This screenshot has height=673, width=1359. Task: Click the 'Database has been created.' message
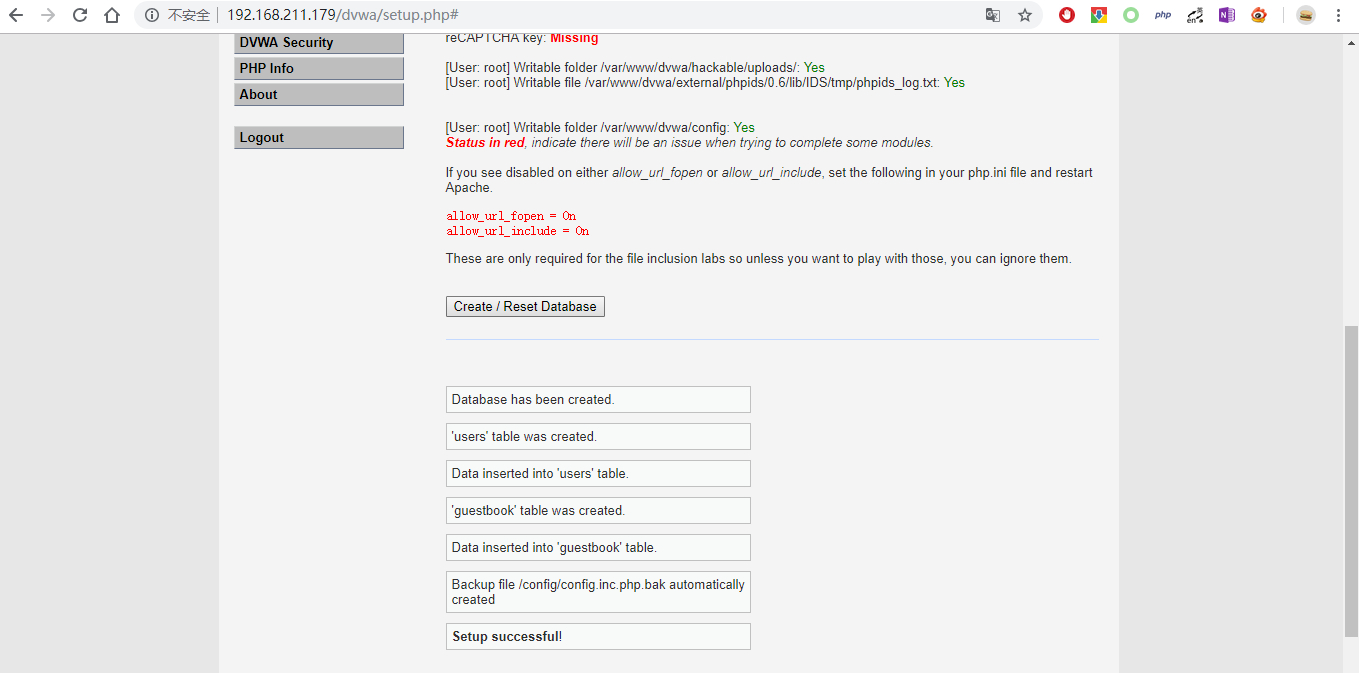click(x=598, y=399)
